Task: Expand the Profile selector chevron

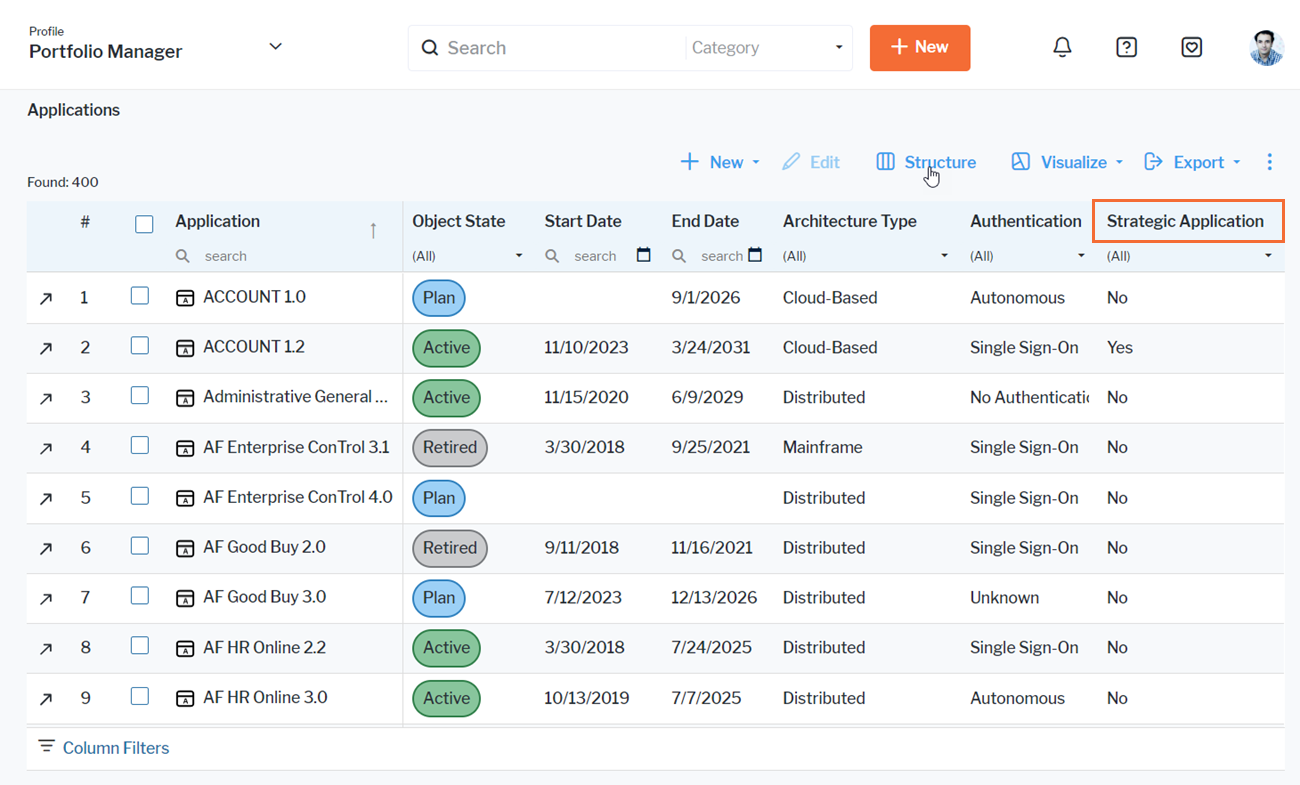Action: pyautogui.click(x=275, y=46)
